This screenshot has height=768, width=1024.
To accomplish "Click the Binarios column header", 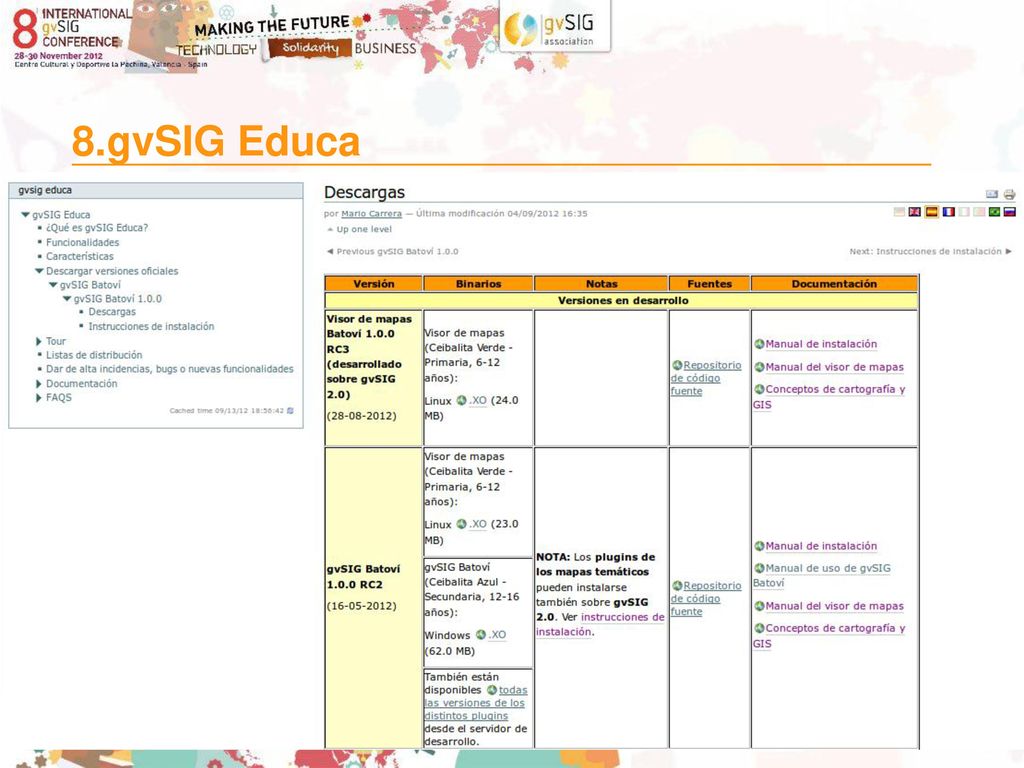I will coord(478,283).
